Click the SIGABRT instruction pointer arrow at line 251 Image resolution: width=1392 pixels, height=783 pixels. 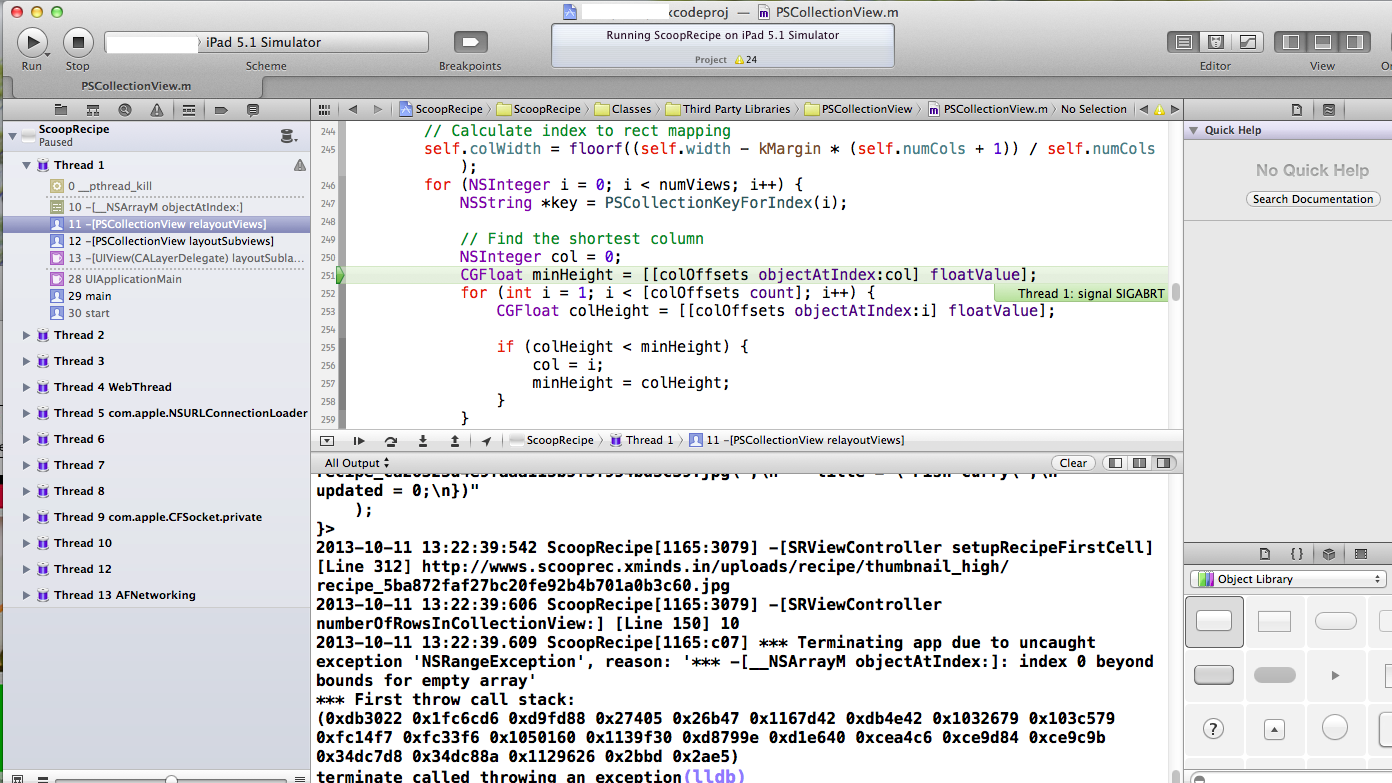(340, 275)
